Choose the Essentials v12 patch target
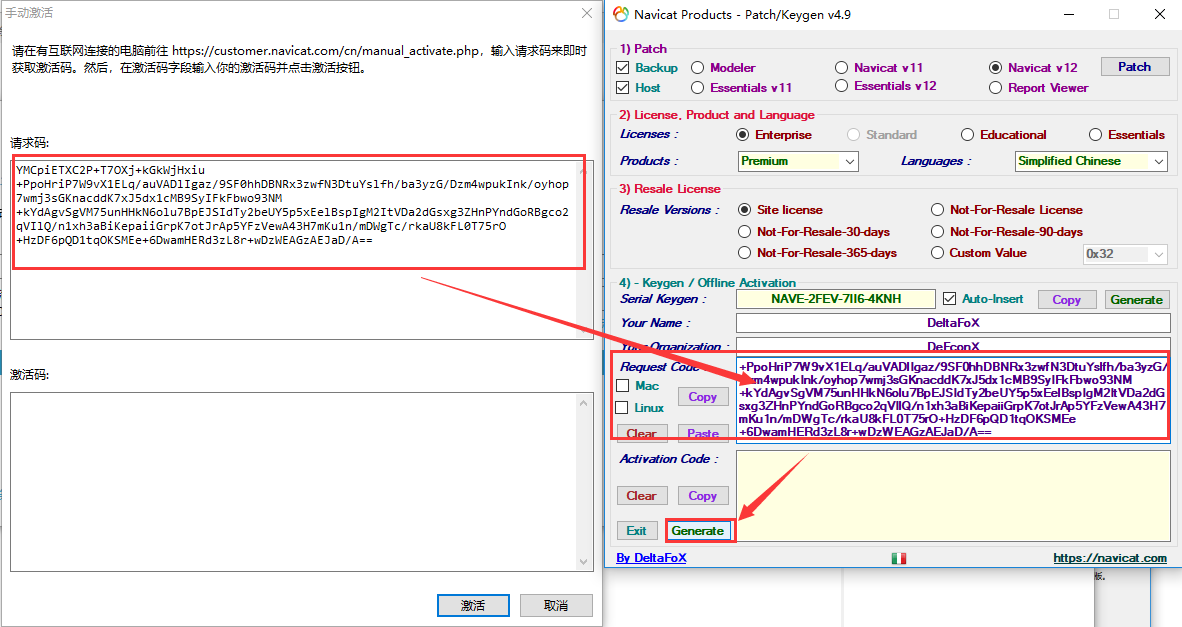The width and height of the screenshot is (1182, 627). tap(841, 86)
